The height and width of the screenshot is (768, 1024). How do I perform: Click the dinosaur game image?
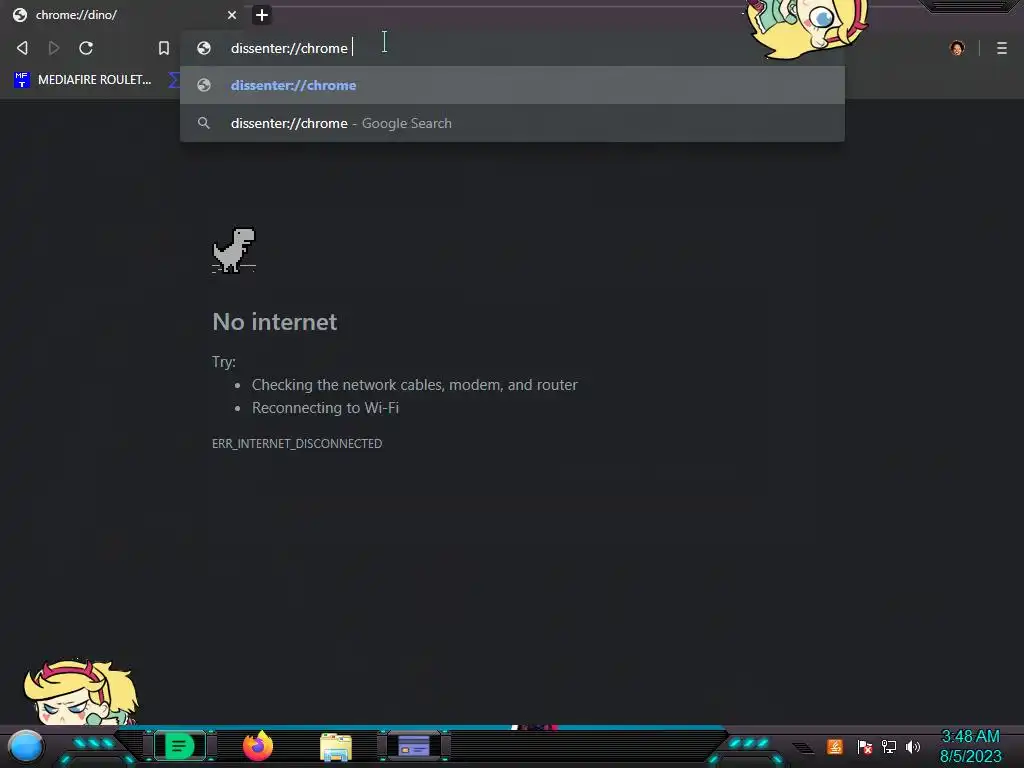click(234, 249)
